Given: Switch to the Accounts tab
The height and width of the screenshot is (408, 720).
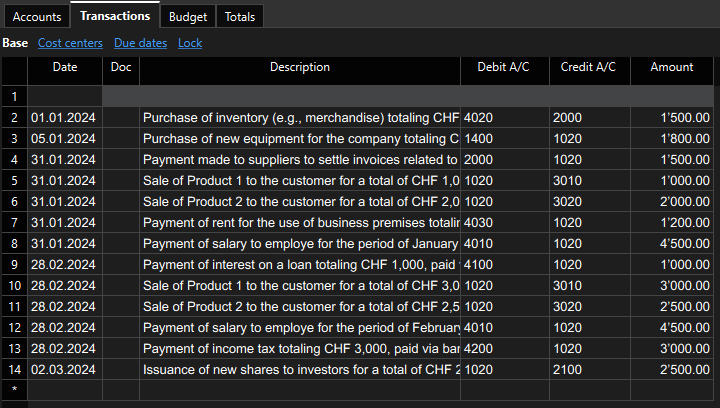Looking at the screenshot, I should click(x=37, y=17).
